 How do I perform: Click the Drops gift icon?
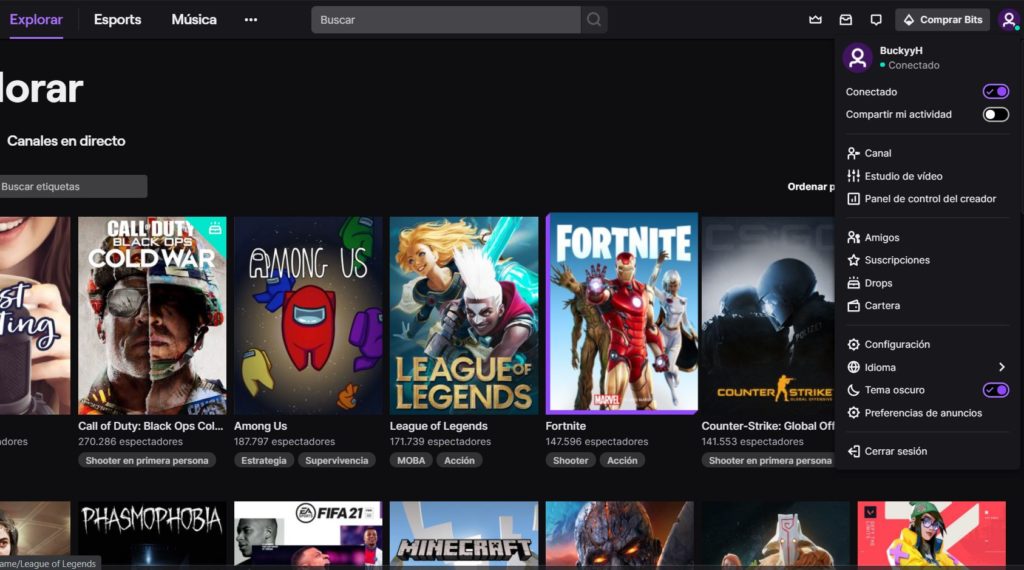(853, 283)
